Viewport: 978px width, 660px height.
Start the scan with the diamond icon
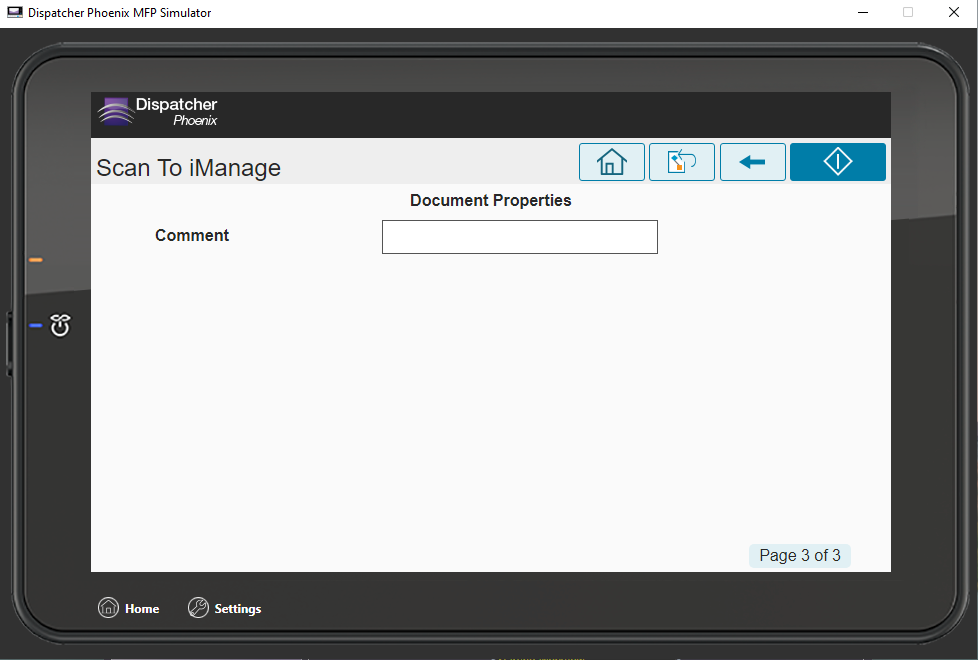tap(837, 161)
